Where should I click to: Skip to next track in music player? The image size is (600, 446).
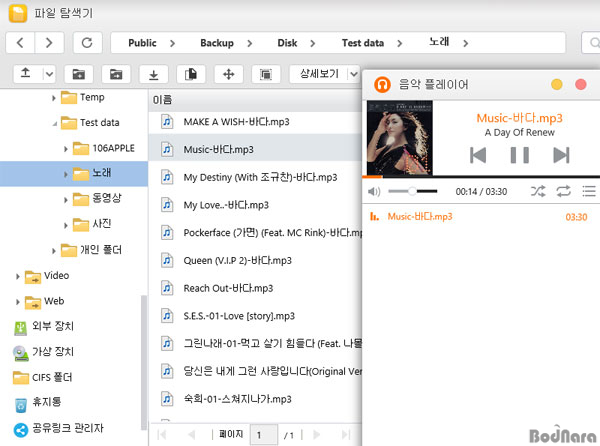(x=561, y=155)
